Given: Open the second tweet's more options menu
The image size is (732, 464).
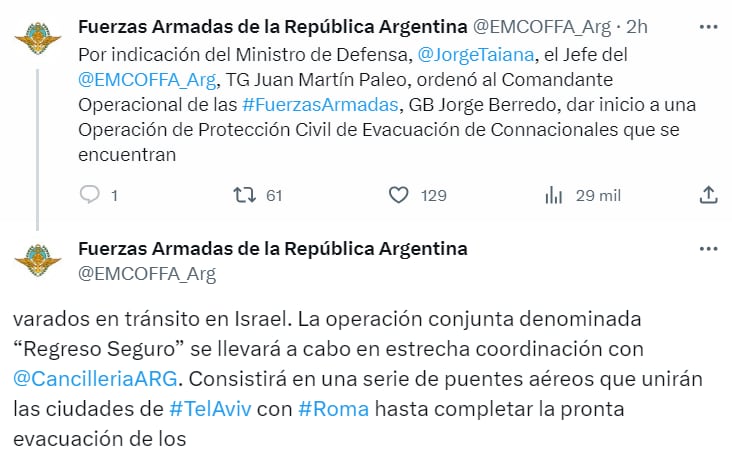Looking at the screenshot, I should [x=708, y=248].
